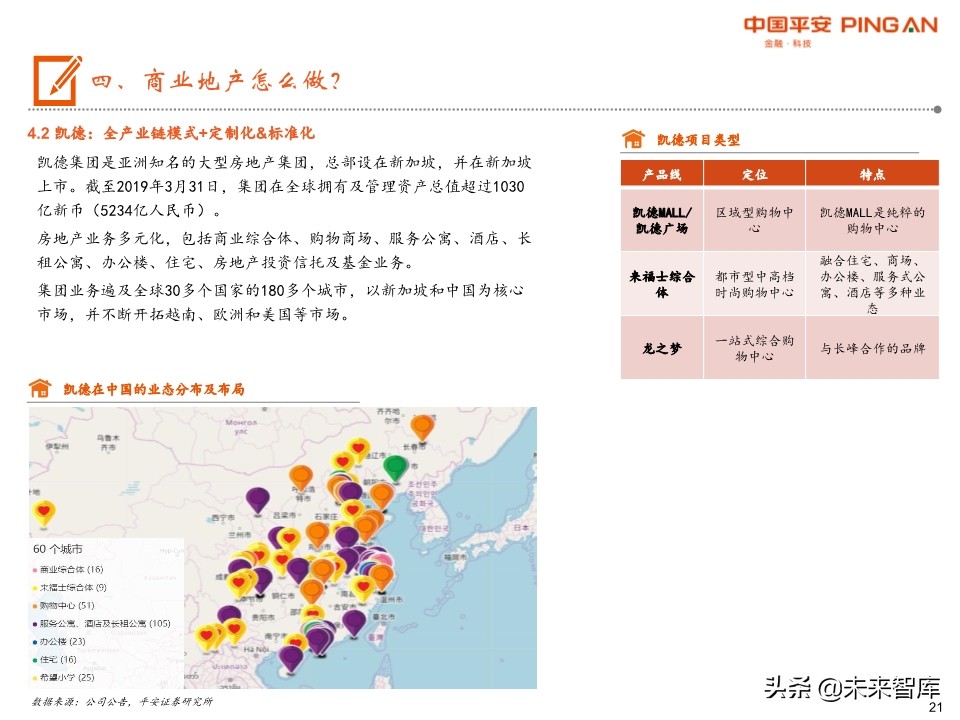Click the page number 21
Image resolution: width=960 pixels, height=720 pixels.
click(x=935, y=708)
